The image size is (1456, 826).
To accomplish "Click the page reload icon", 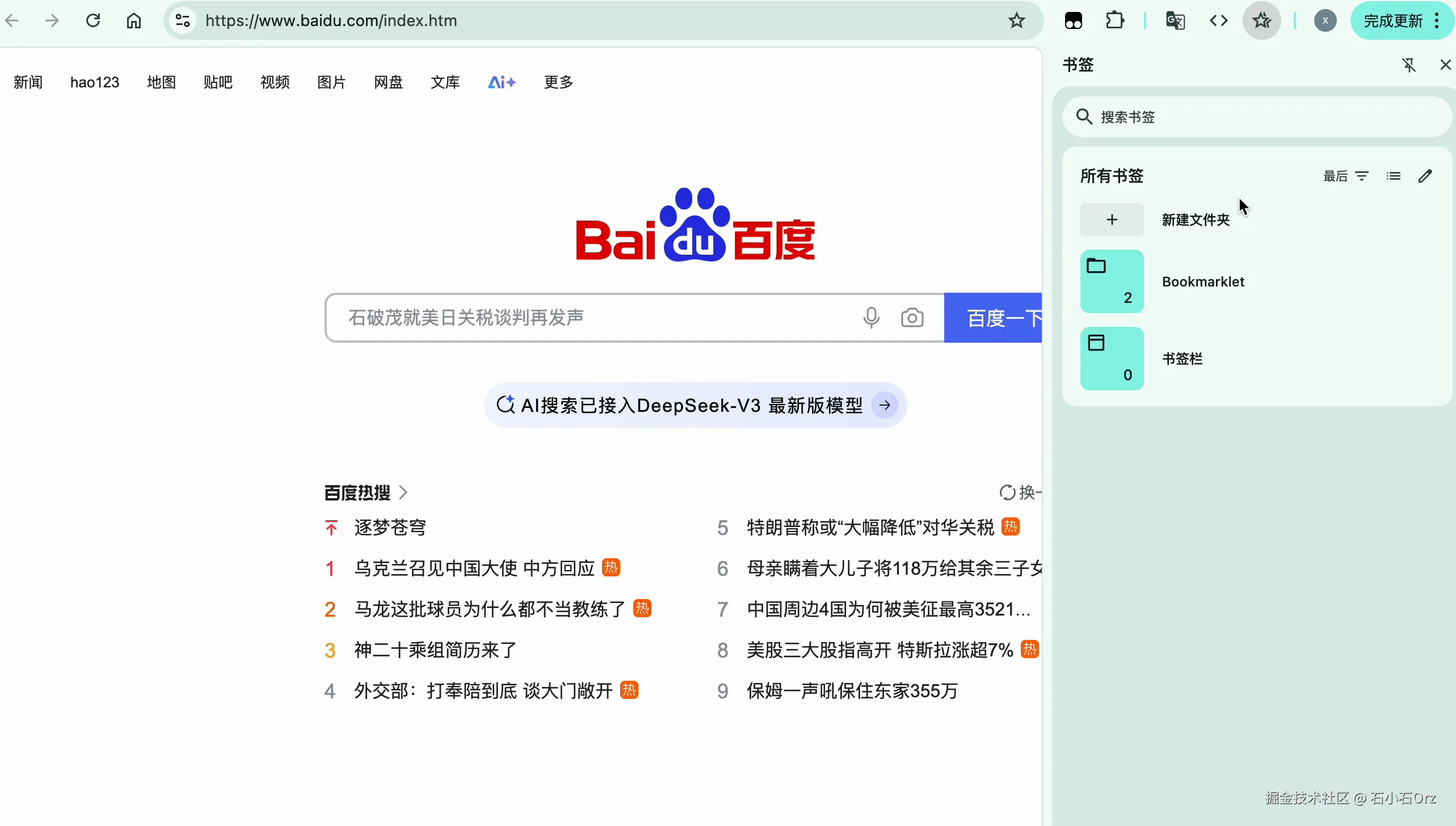I will [x=93, y=21].
